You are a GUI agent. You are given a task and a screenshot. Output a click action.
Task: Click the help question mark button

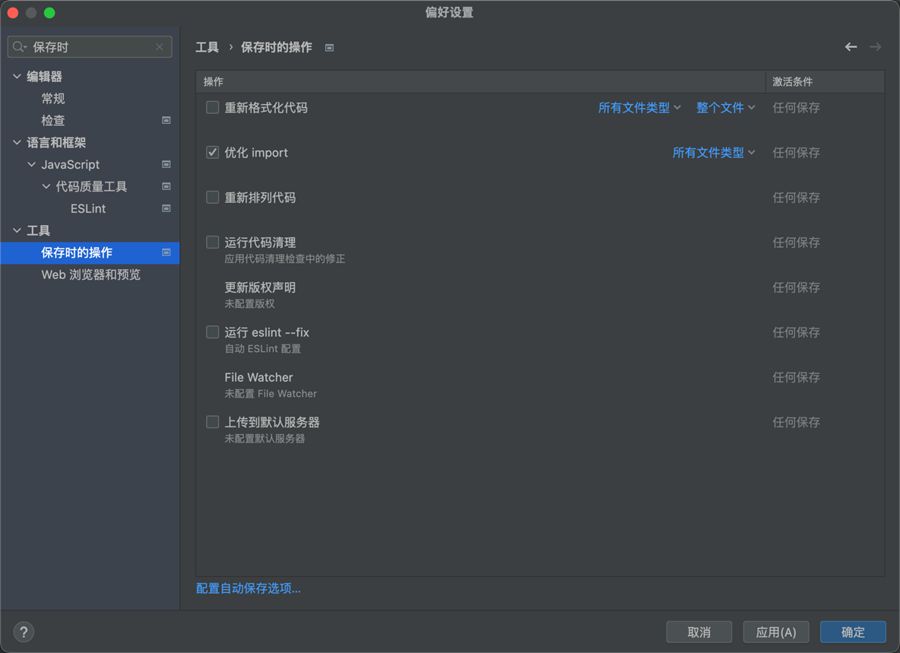click(x=24, y=632)
